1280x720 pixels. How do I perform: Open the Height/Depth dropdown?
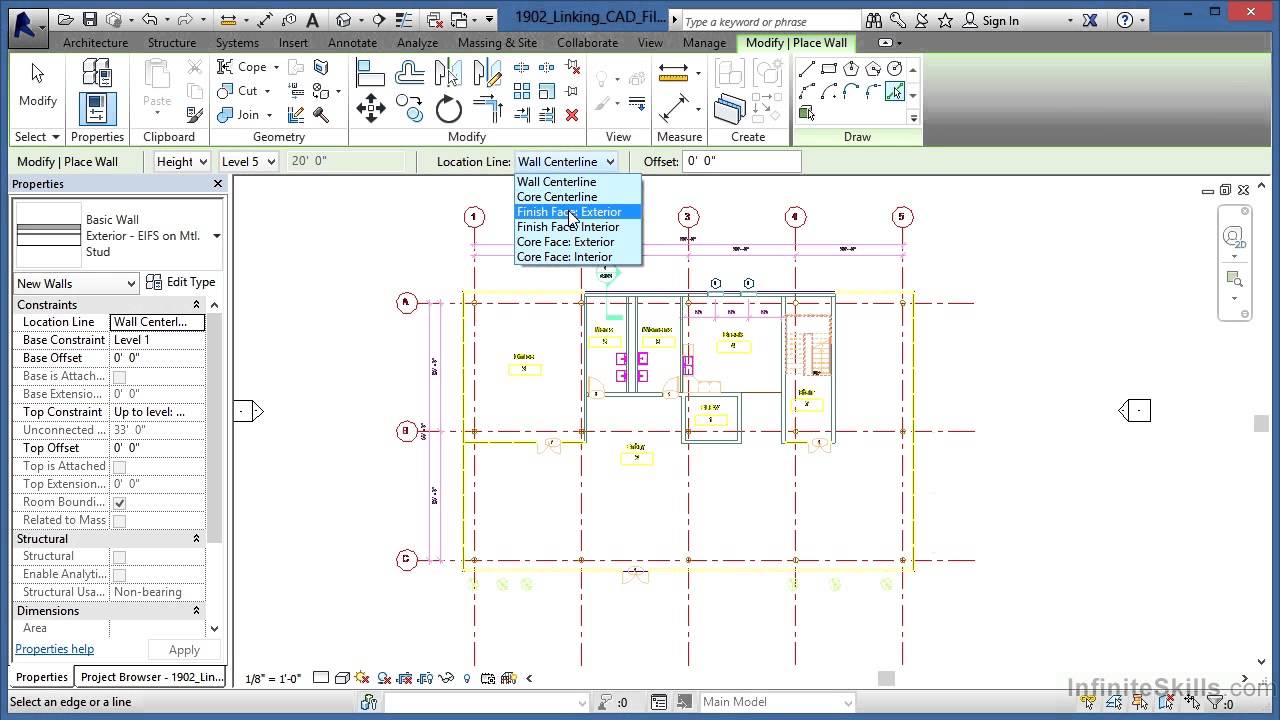pos(181,161)
